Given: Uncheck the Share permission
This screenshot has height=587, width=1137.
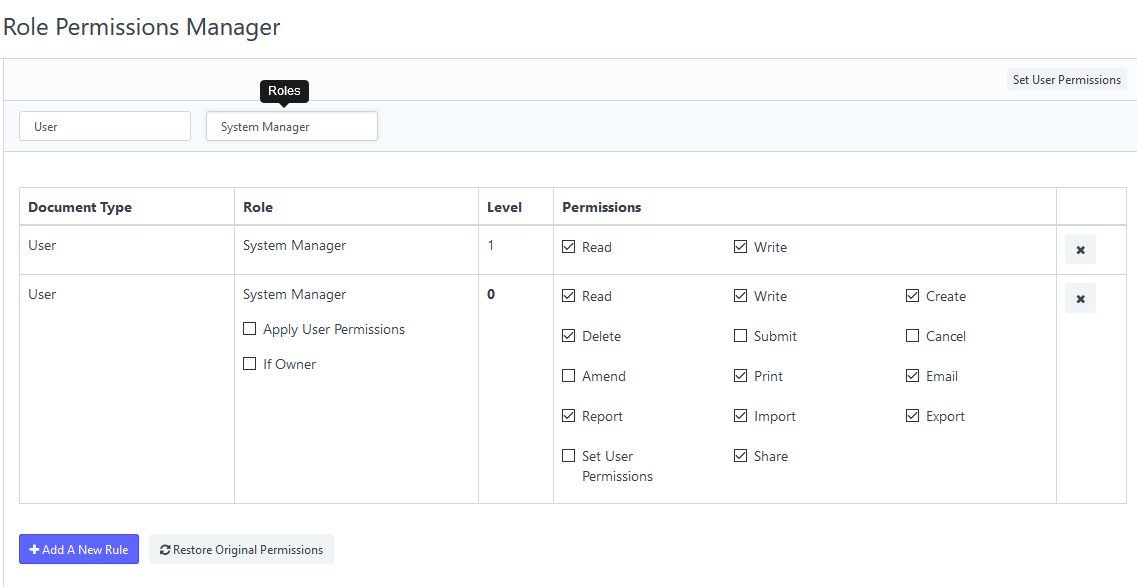Looking at the screenshot, I should [x=741, y=456].
